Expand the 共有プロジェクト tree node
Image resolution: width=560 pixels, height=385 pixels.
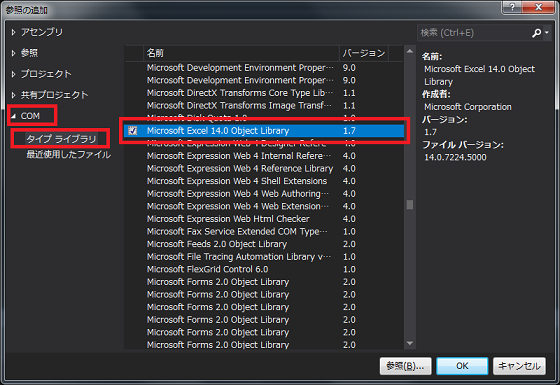pyautogui.click(x=13, y=95)
